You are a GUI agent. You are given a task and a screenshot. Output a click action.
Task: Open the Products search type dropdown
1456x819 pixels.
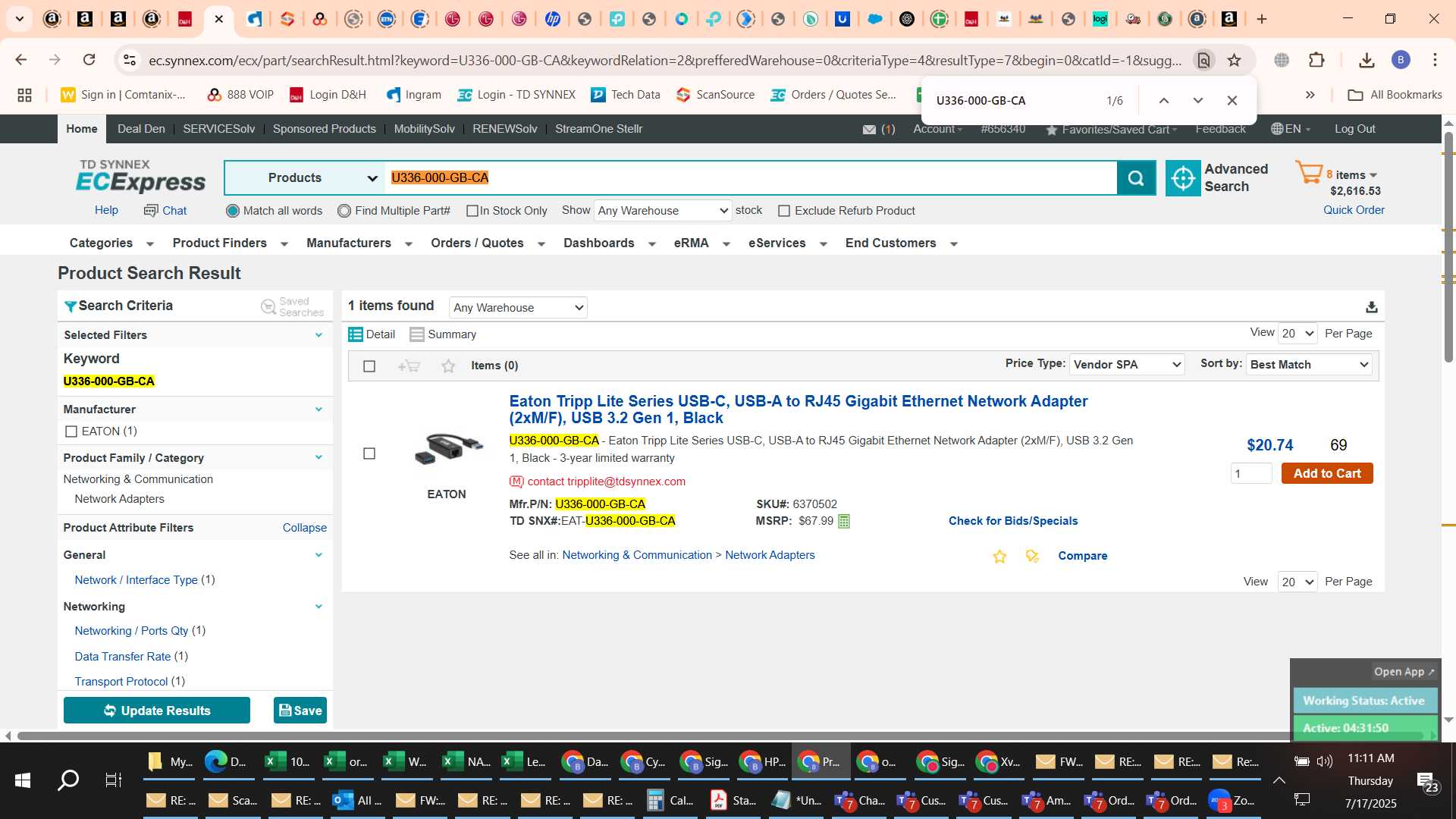pyautogui.click(x=305, y=177)
